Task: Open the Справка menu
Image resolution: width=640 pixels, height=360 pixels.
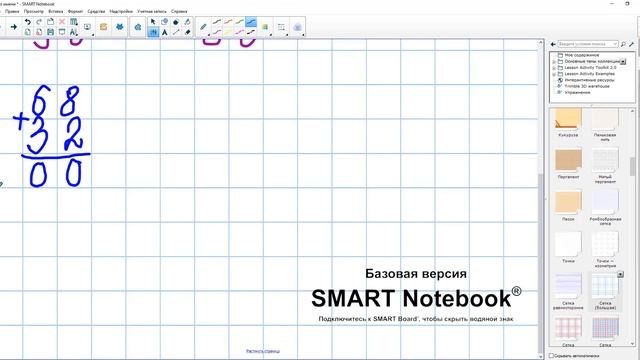Action: (x=179, y=11)
